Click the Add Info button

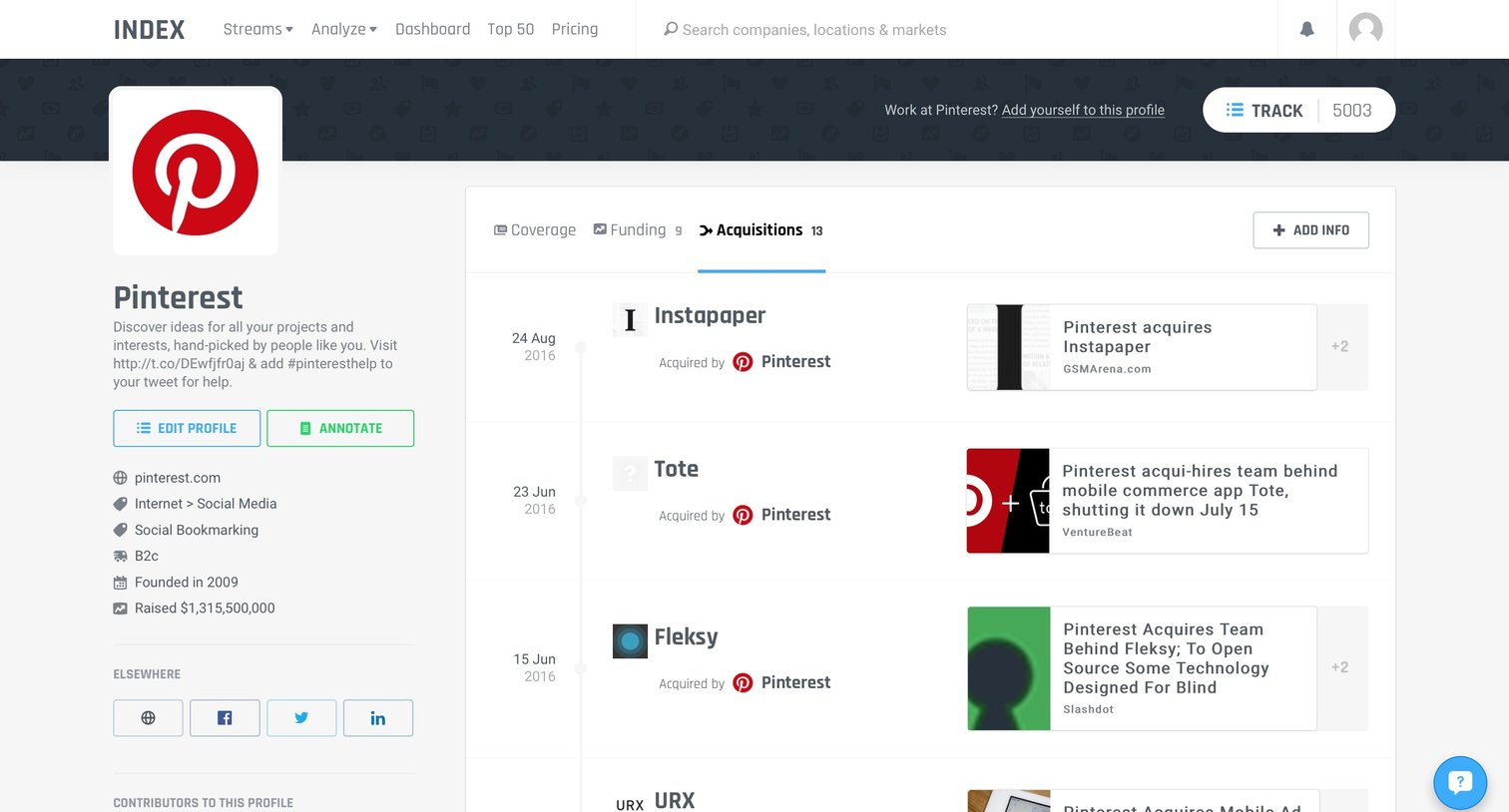[x=1310, y=230]
